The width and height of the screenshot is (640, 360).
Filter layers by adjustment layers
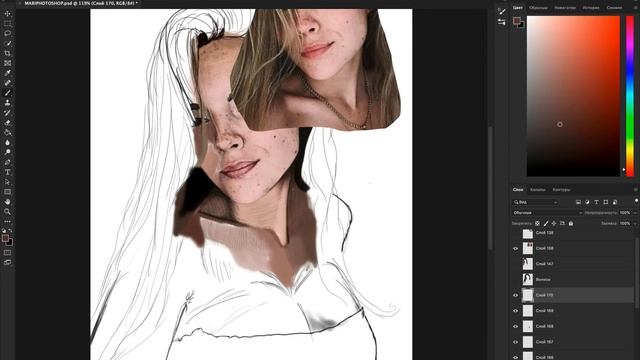tap(587, 202)
